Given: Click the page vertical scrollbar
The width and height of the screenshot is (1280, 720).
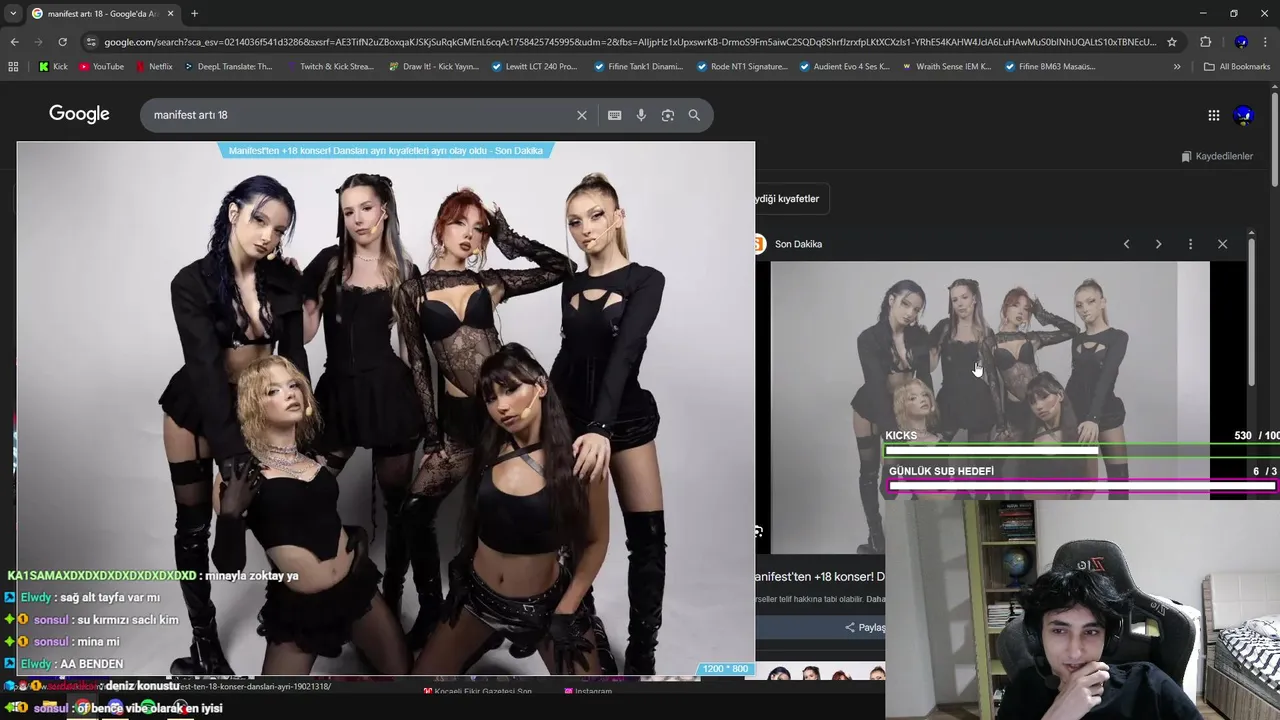Looking at the screenshot, I should tap(1275, 140).
